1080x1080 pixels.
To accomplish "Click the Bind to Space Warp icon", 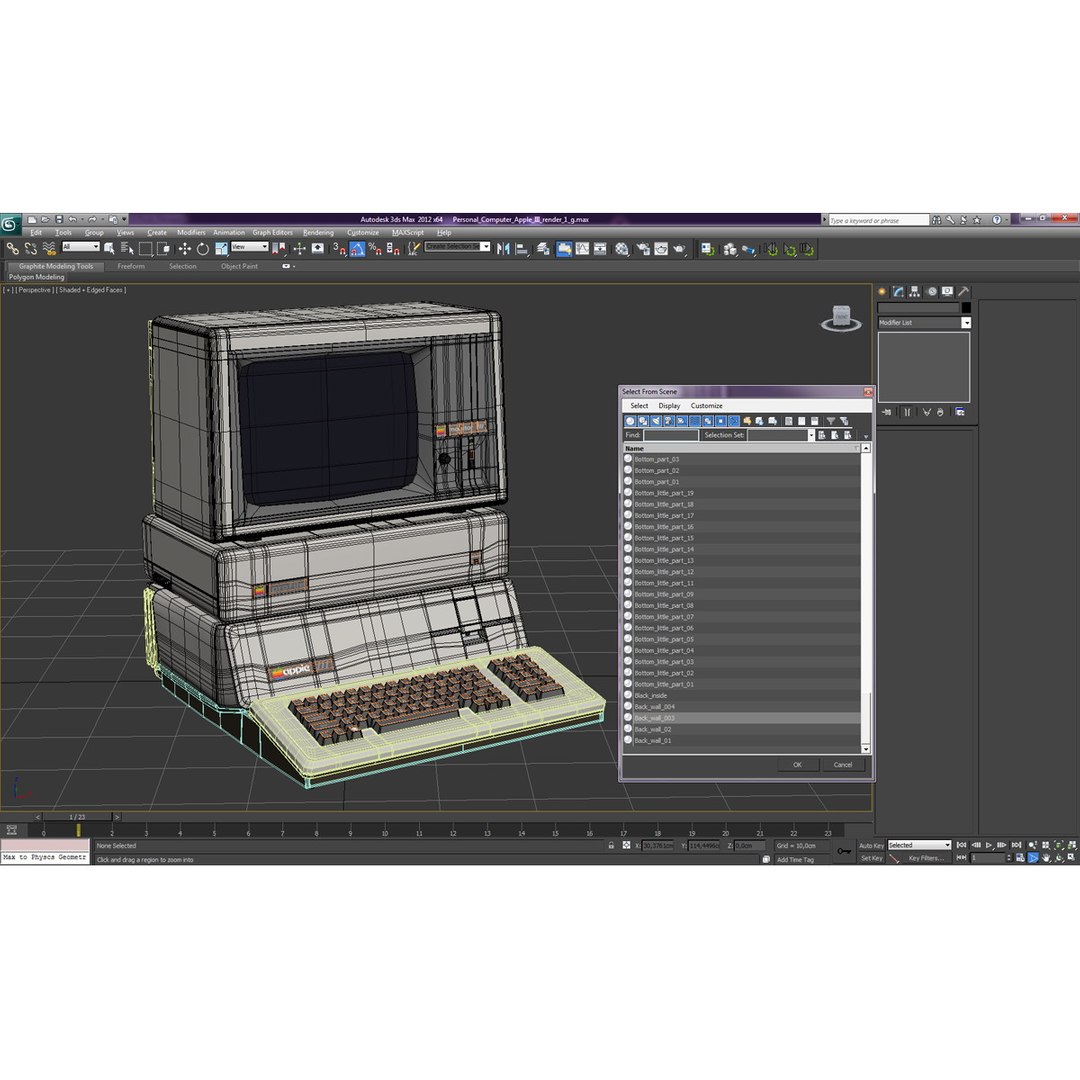I will [x=49, y=249].
